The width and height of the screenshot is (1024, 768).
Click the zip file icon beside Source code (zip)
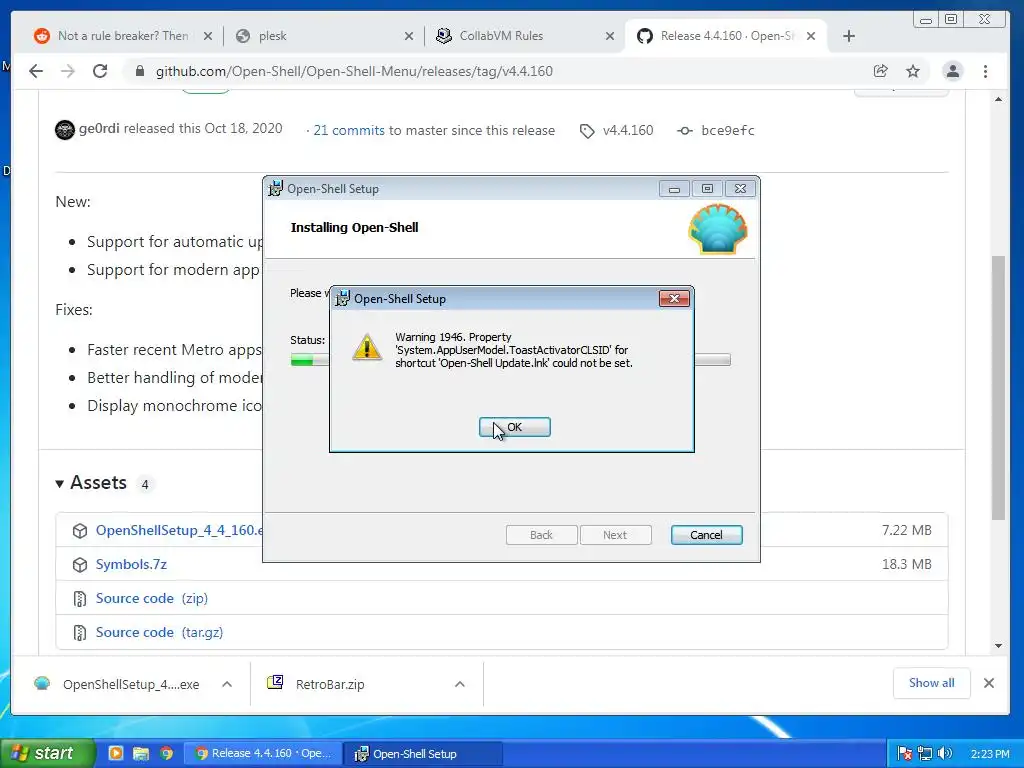click(80, 599)
